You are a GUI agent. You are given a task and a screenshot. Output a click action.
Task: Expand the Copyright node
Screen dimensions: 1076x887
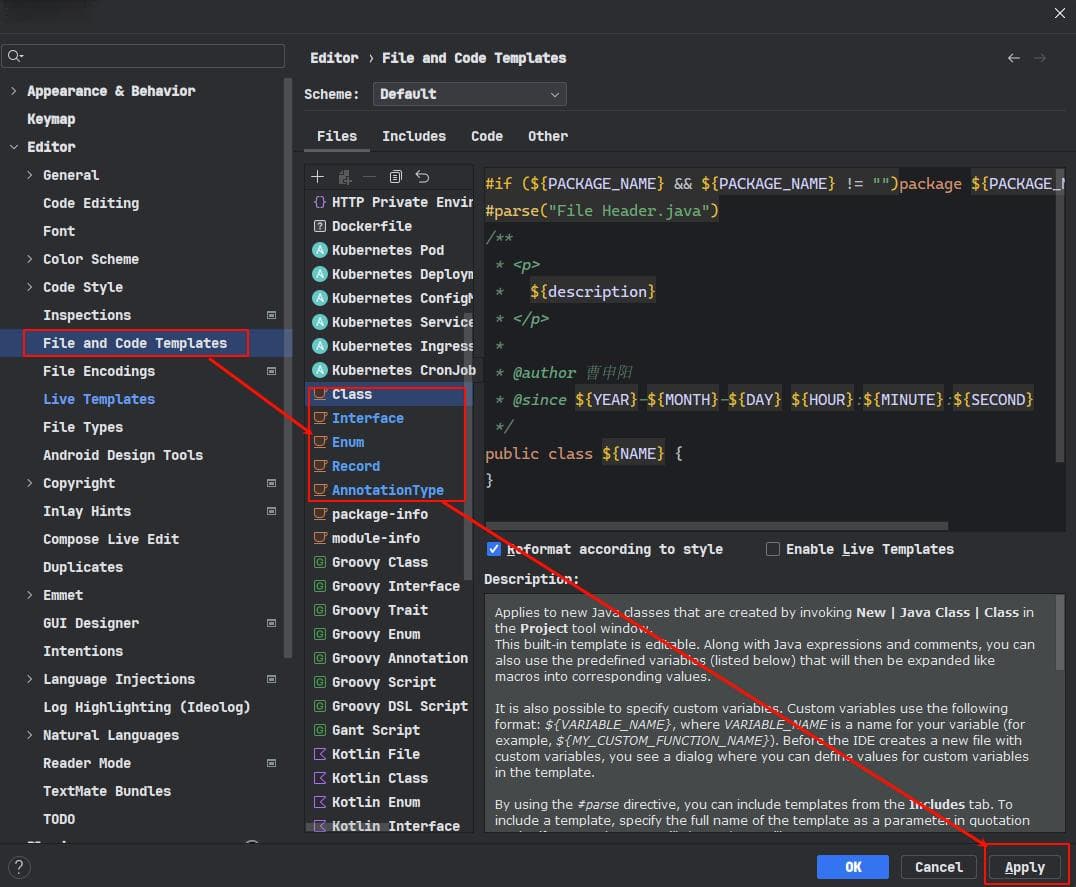coord(30,483)
